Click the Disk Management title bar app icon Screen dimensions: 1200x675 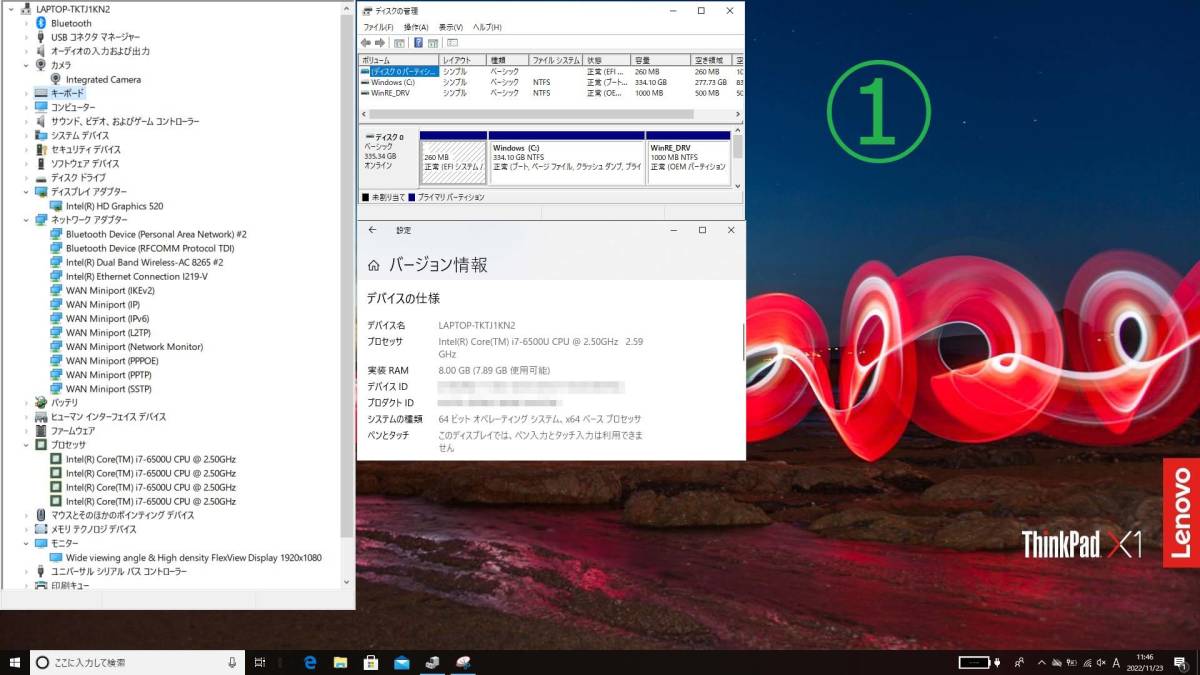point(367,10)
